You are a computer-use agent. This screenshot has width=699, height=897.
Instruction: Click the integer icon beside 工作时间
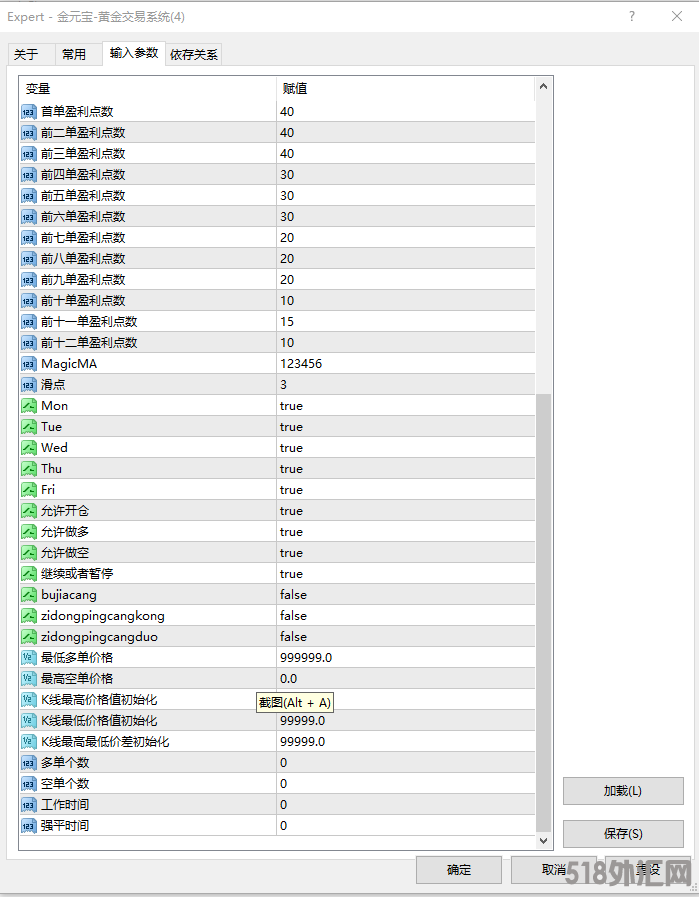29,804
